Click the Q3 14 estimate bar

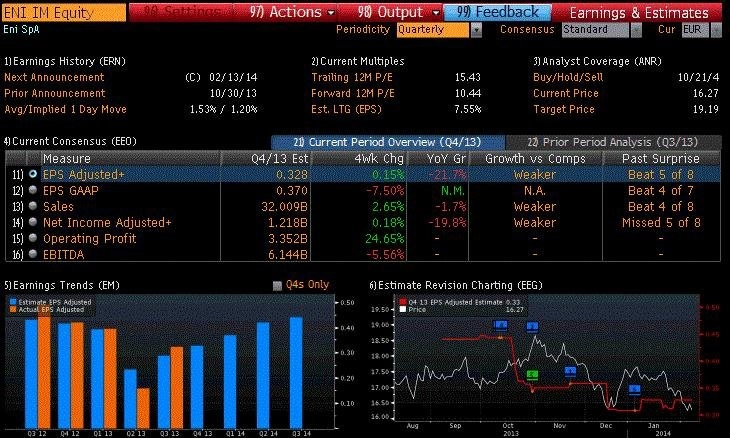click(x=296, y=373)
